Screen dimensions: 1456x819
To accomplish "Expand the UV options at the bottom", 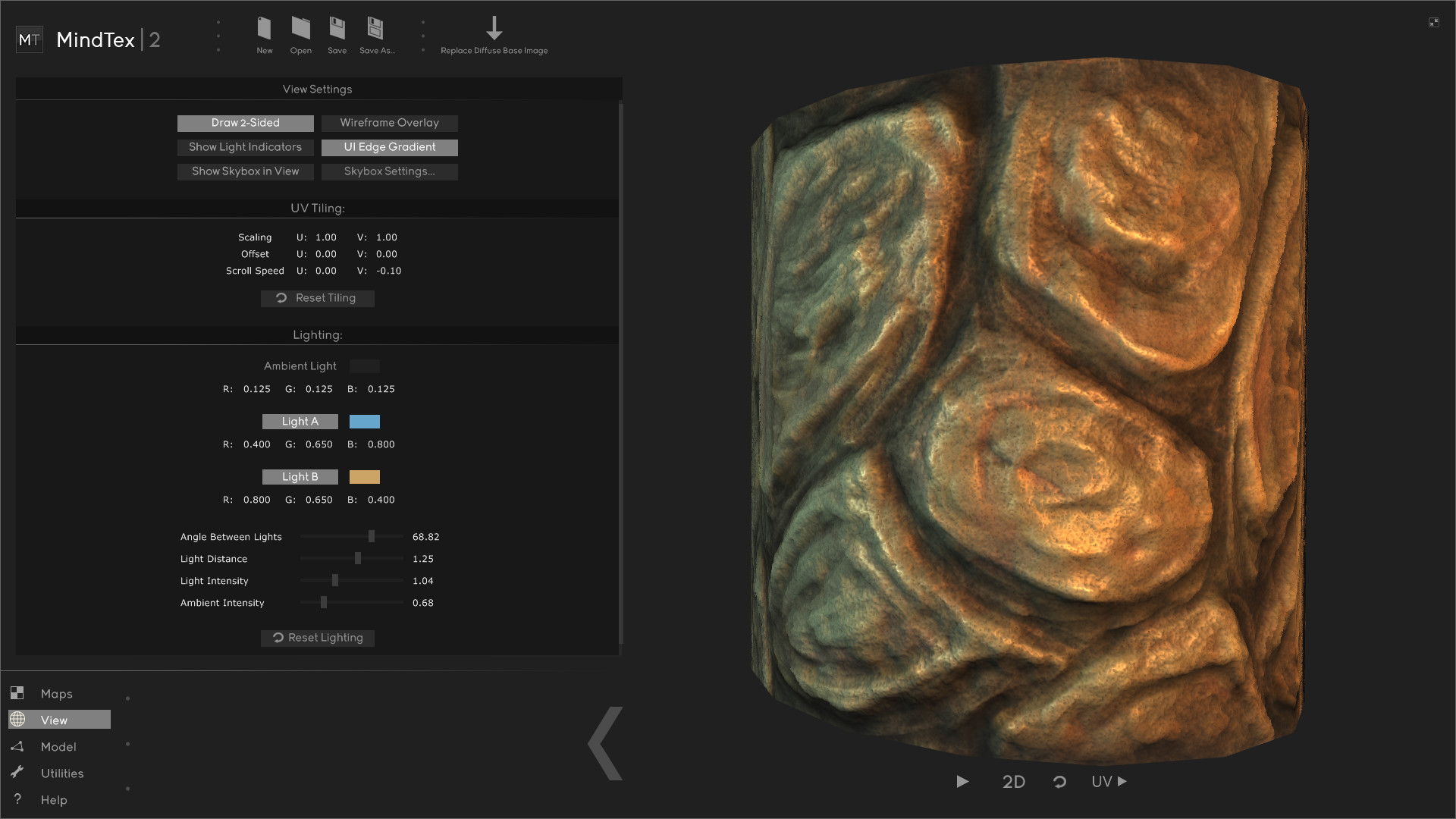I will tap(1108, 782).
